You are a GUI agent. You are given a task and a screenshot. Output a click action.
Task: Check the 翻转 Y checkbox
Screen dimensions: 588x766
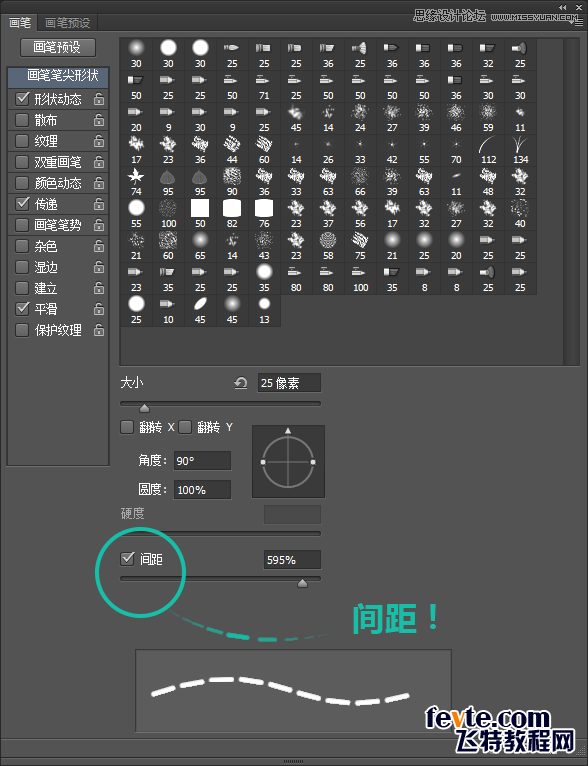pos(185,427)
